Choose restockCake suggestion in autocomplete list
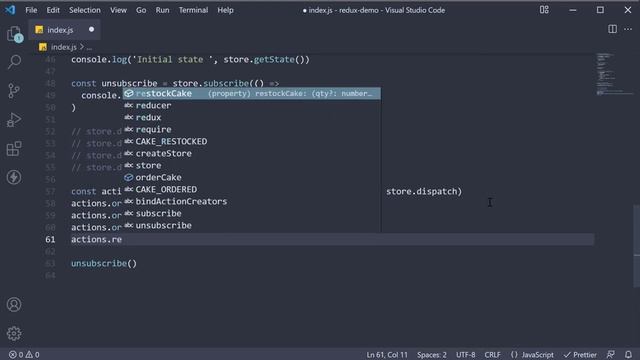 tap(252, 93)
